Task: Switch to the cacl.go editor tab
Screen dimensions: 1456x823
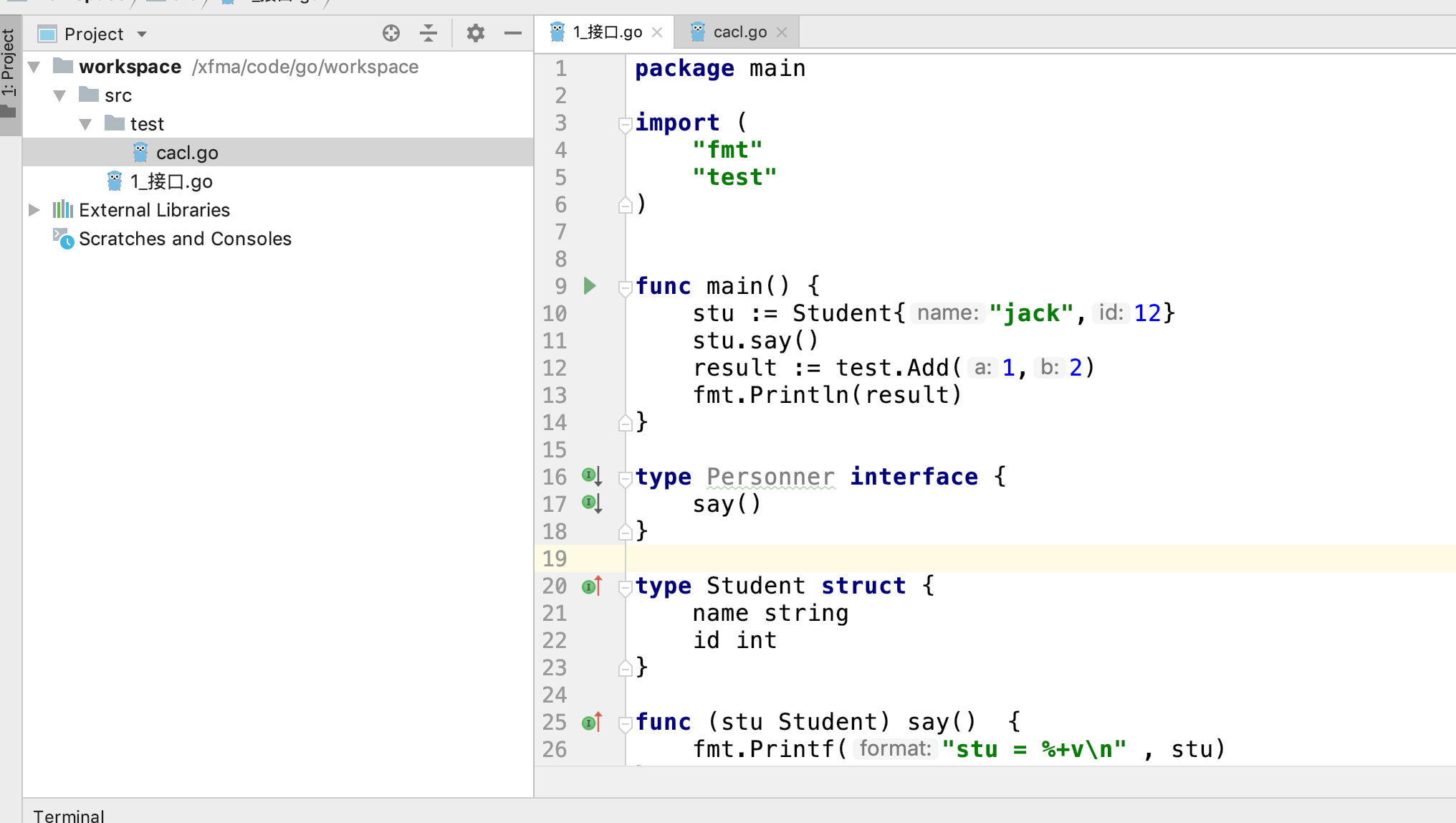Action: coord(739,32)
